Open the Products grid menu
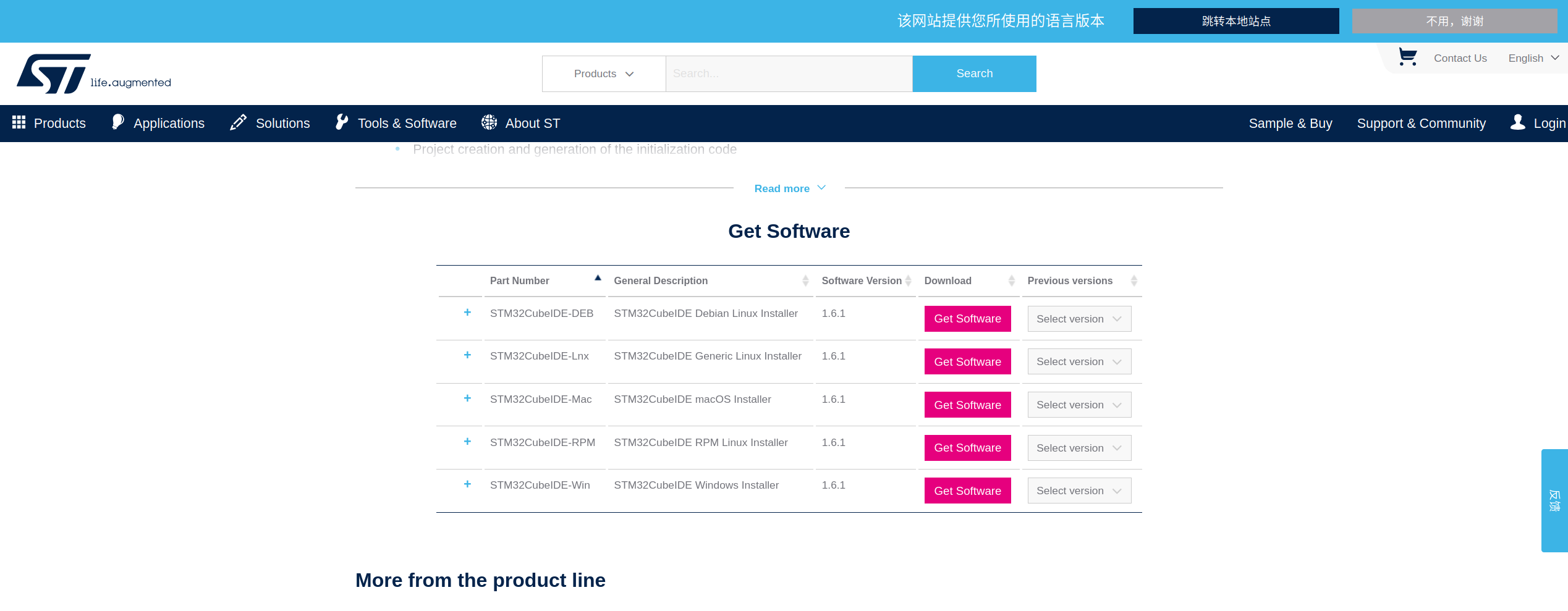This screenshot has width=1568, height=611. click(x=19, y=123)
